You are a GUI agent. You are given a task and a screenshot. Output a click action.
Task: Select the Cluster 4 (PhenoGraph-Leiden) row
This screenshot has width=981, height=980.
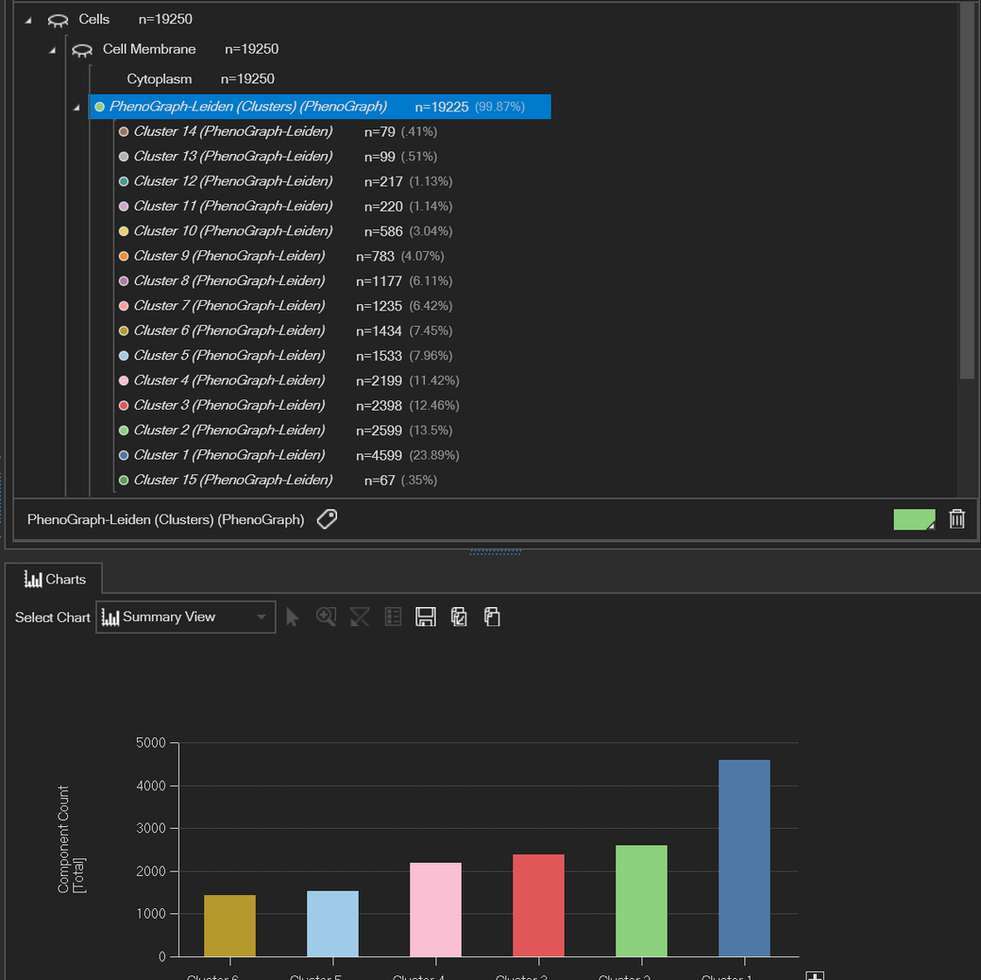pos(288,380)
